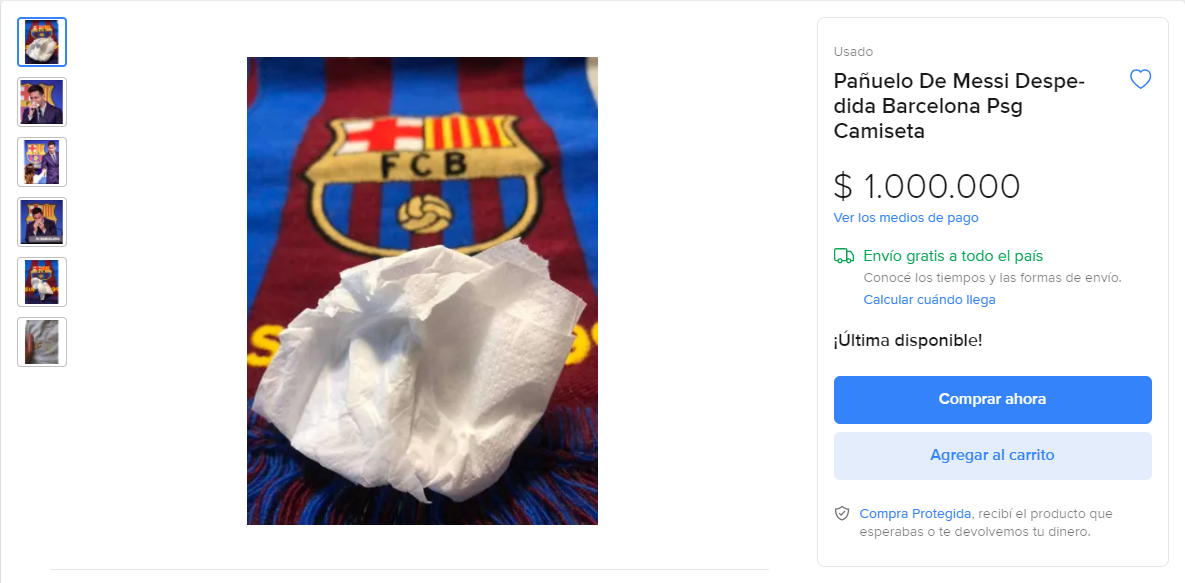The height and width of the screenshot is (583, 1185).
Task: Click the $ 1.000.000 price
Action: click(927, 187)
